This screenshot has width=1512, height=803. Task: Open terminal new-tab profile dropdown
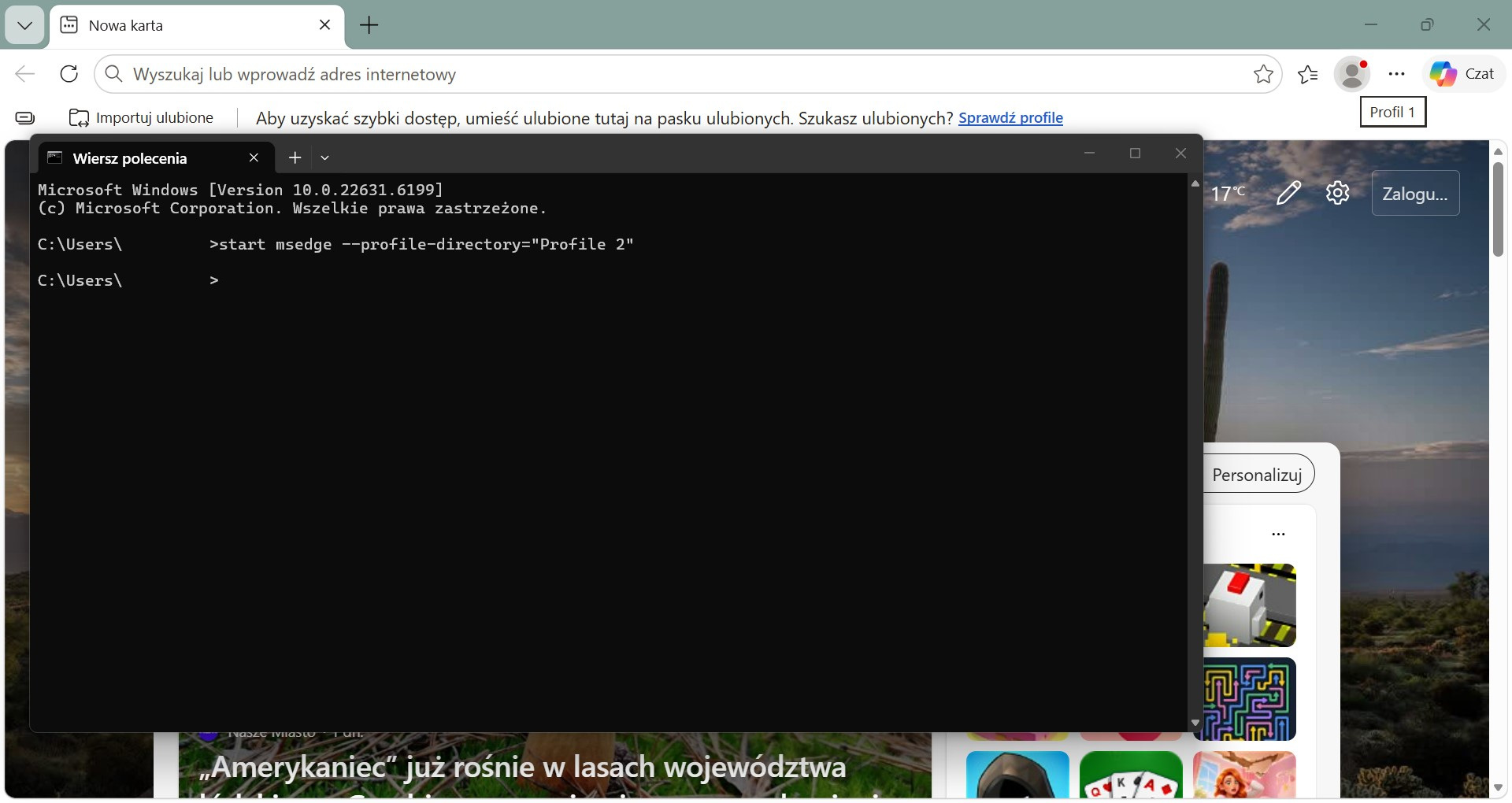(324, 157)
